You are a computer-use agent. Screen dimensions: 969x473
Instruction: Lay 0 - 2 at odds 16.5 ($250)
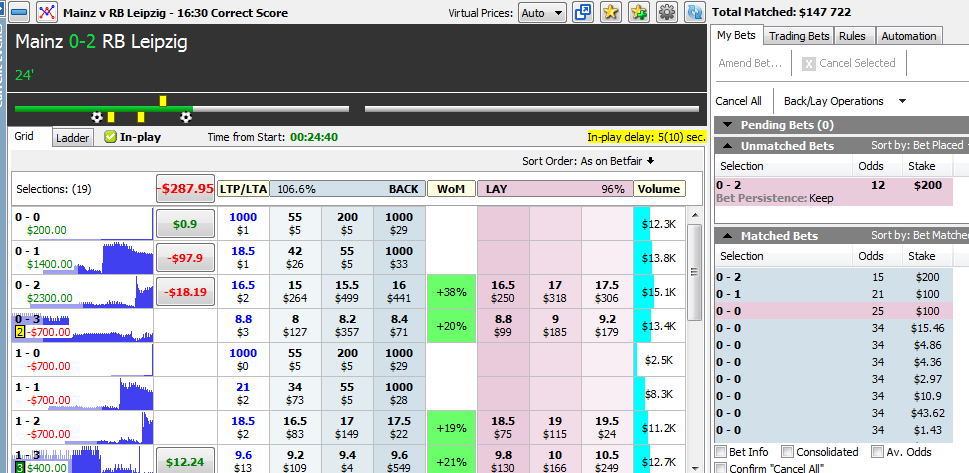click(x=503, y=292)
